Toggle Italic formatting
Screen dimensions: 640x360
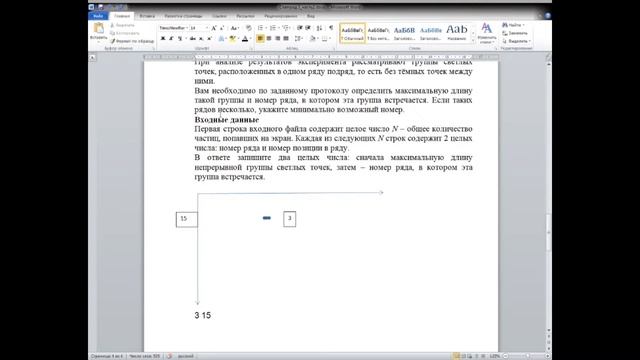pyautogui.click(x=171, y=39)
